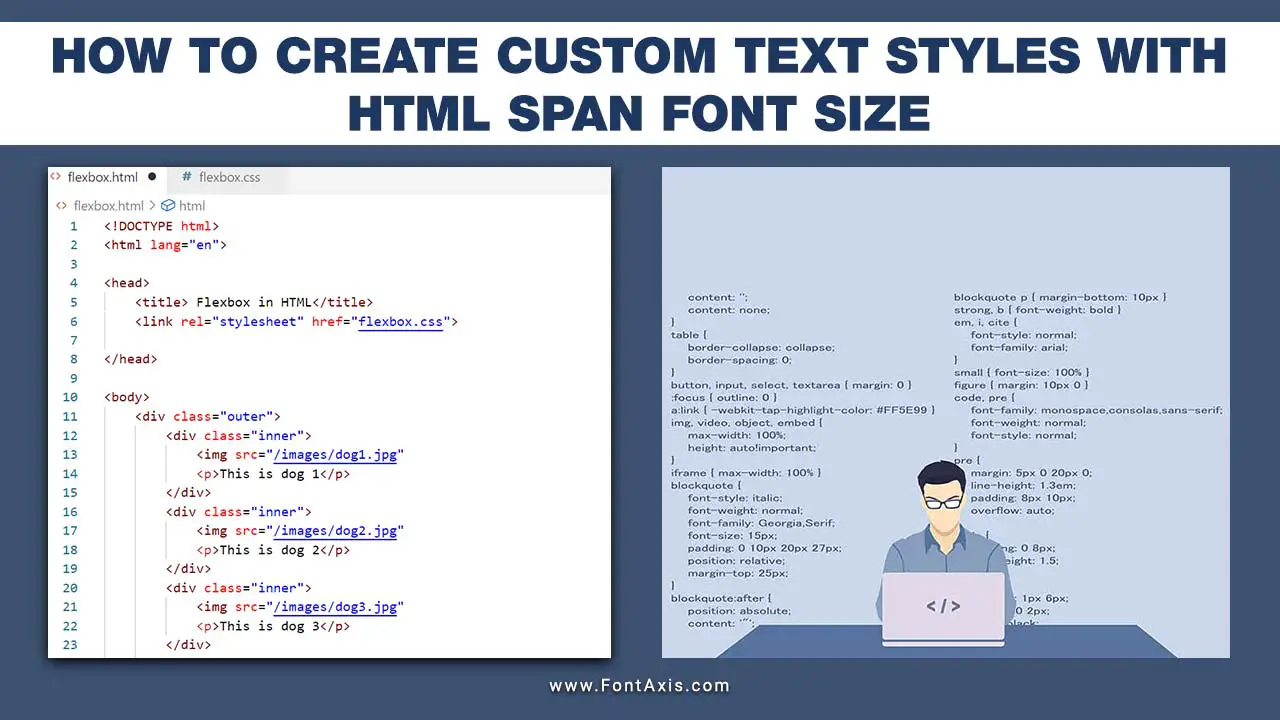Click the cube symbol icon in breadcrumb
Viewport: 1280px width, 720px height.
(168, 206)
